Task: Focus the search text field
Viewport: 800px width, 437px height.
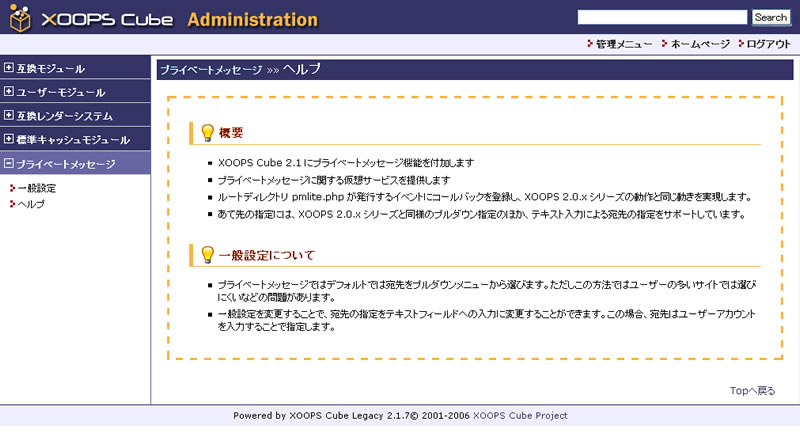Action: (x=662, y=17)
